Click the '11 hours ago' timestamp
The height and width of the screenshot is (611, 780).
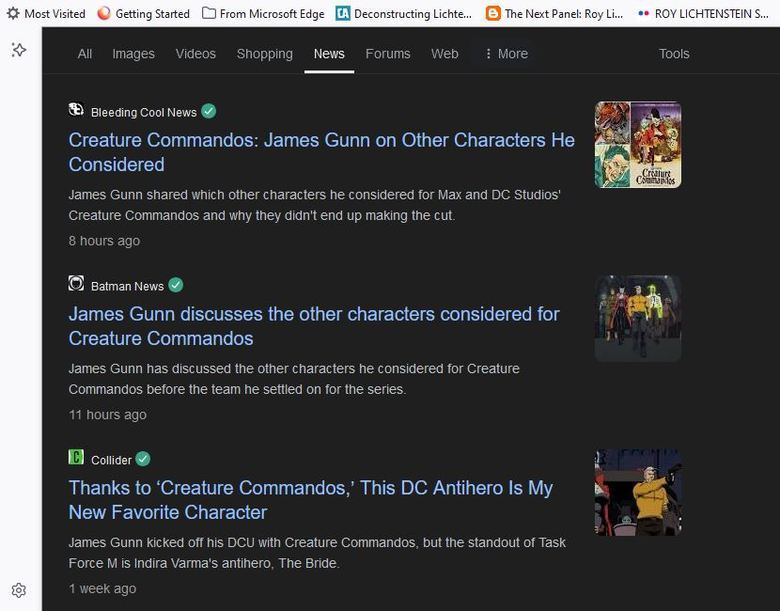[107, 414]
